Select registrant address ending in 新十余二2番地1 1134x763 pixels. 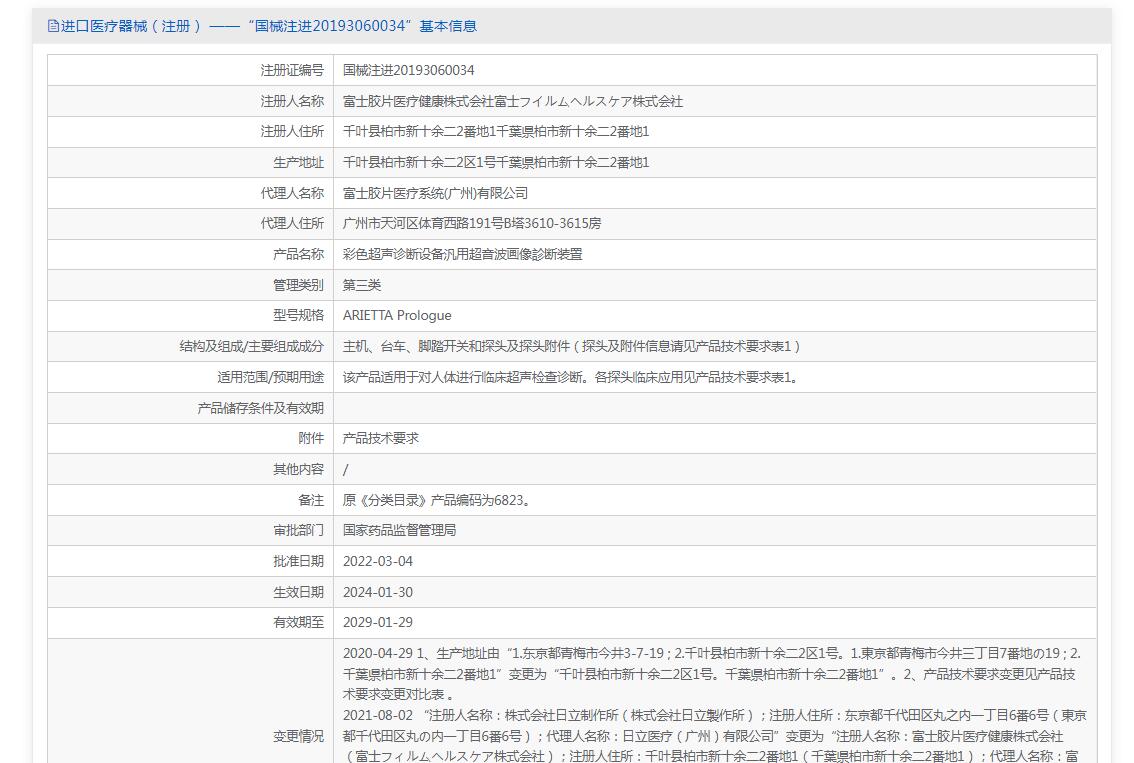tap(496, 132)
